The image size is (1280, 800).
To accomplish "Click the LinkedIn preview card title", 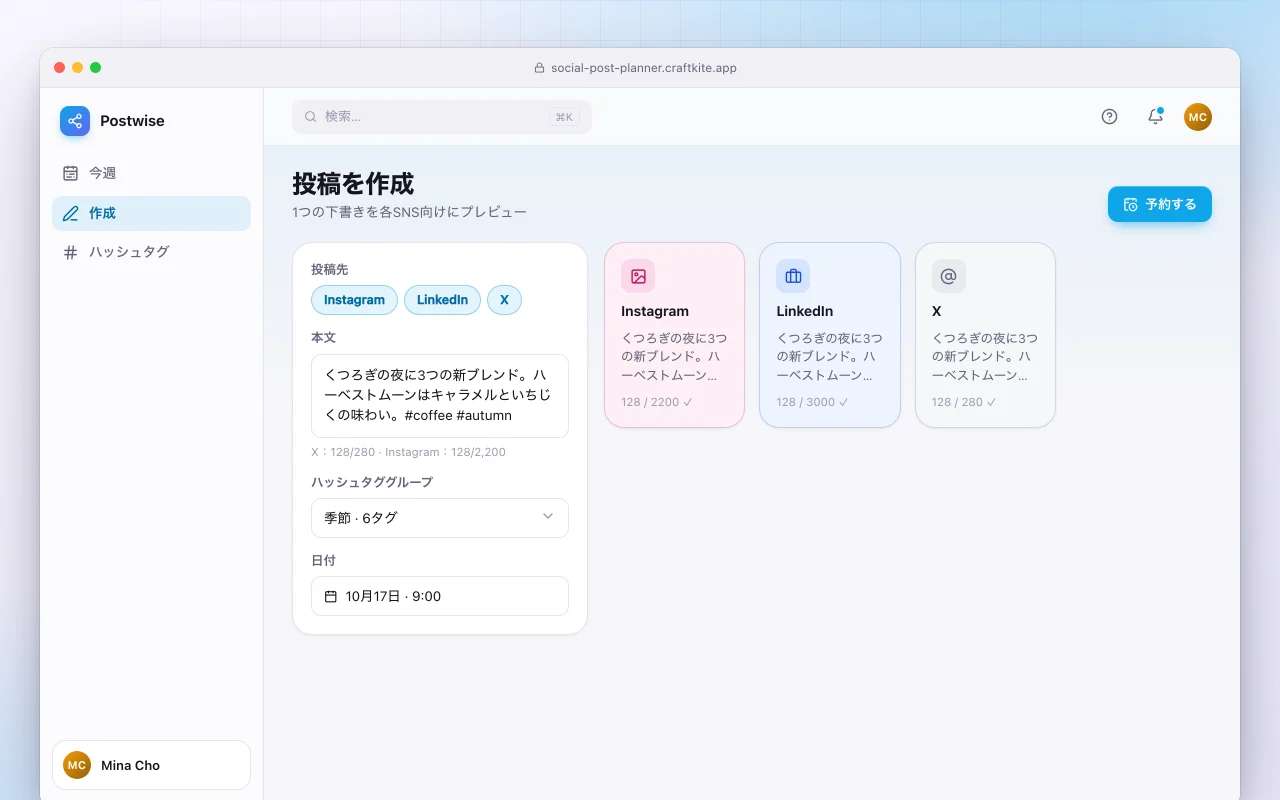I will click(805, 311).
